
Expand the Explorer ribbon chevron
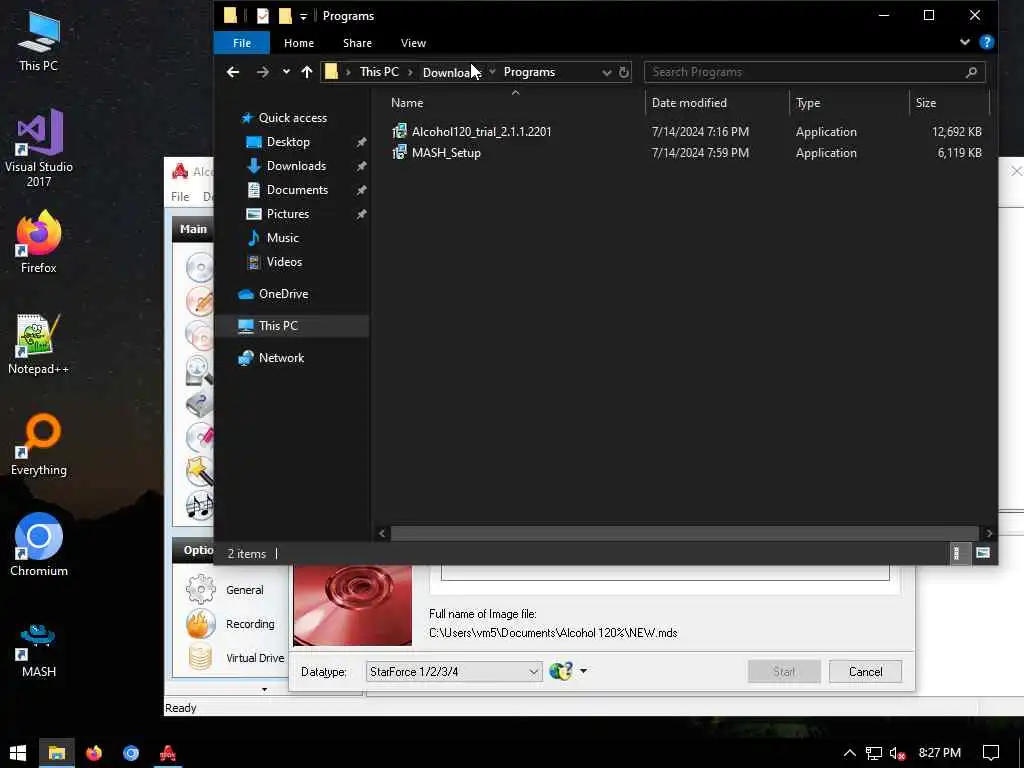[x=965, y=42]
